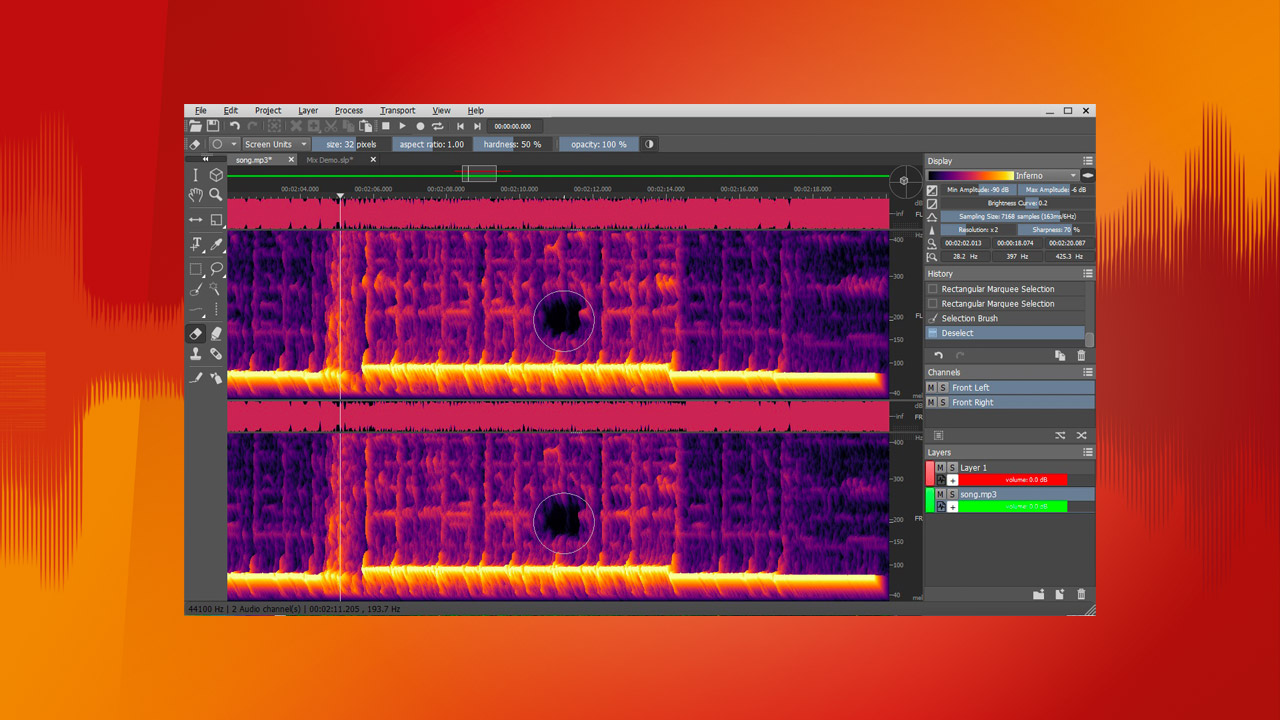
Task: Expand the Layers panel options menu
Action: pos(1088,452)
